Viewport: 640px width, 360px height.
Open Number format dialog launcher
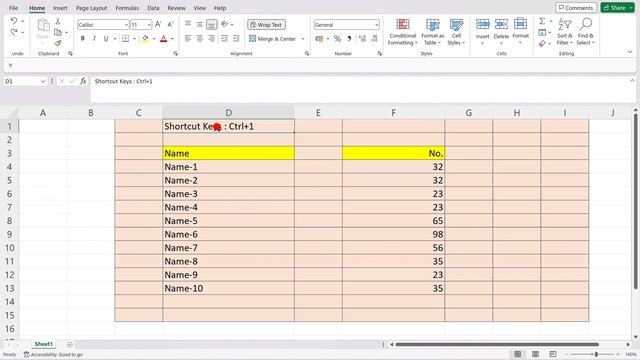tap(380, 53)
